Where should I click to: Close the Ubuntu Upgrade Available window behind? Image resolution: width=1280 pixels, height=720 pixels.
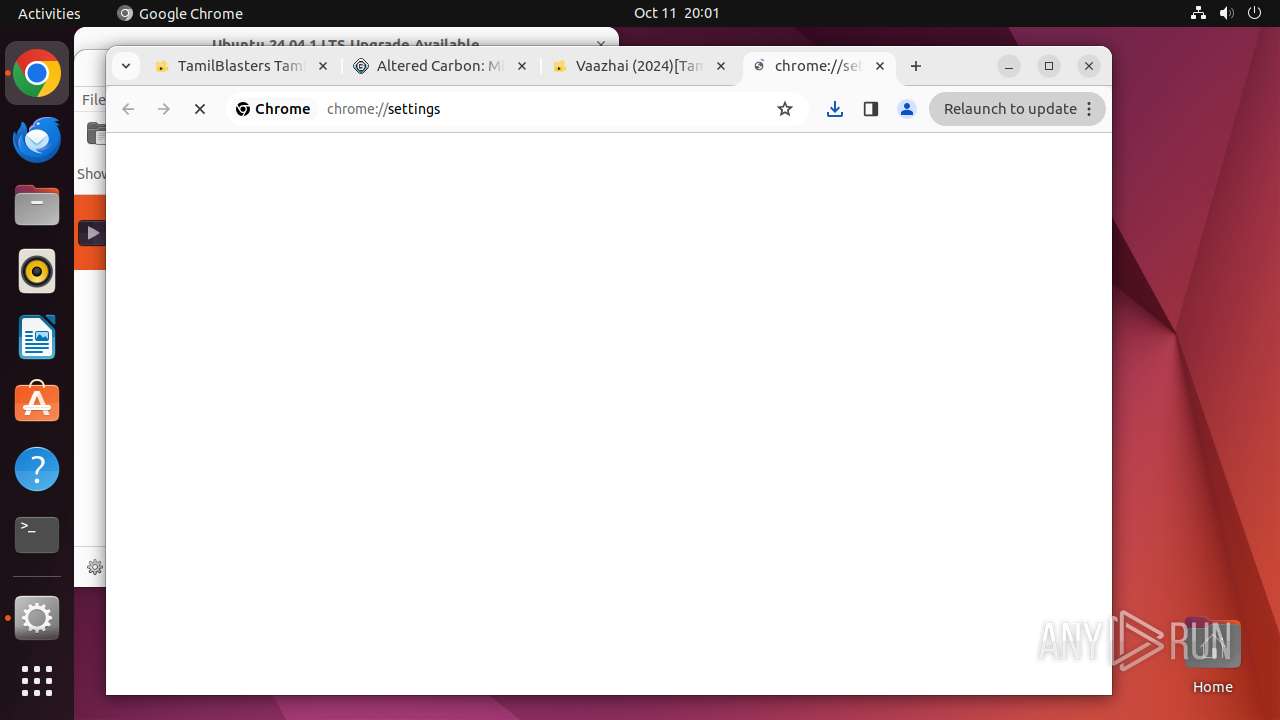(x=601, y=44)
